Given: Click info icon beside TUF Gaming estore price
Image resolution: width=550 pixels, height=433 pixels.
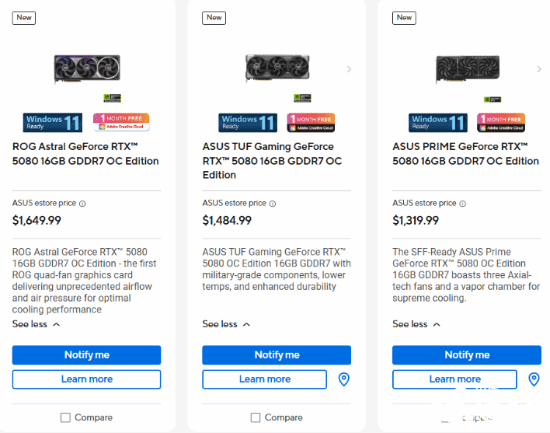Looking at the screenshot, I should point(273,204).
